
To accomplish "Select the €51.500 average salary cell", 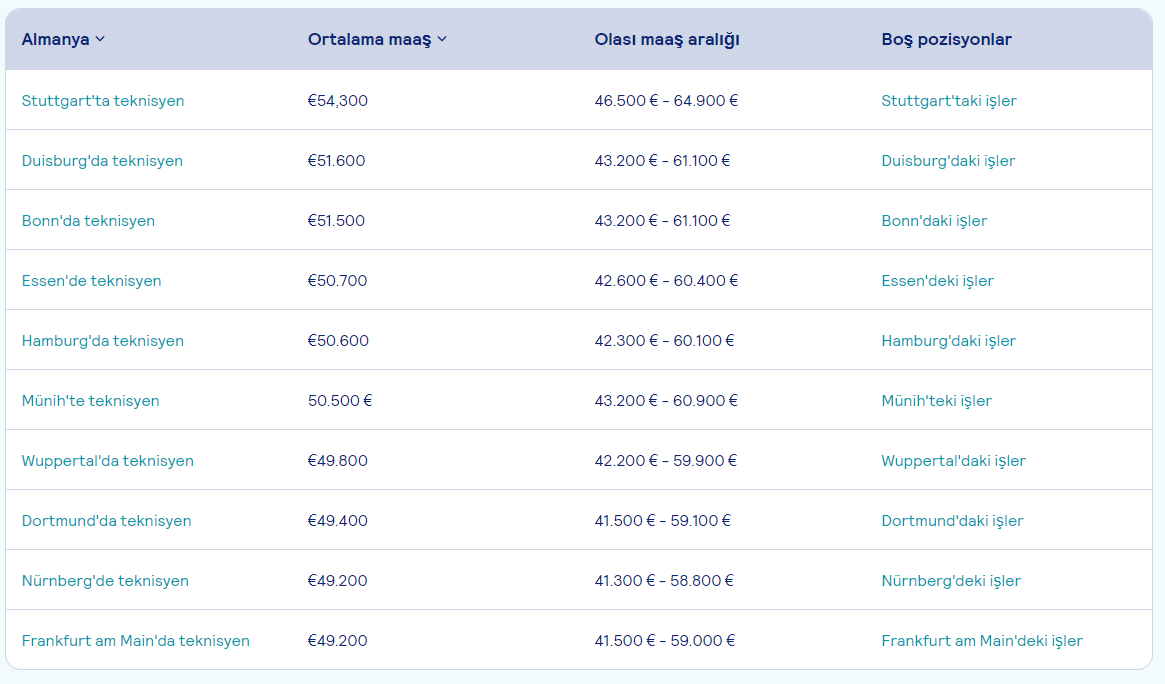I will click(337, 221).
